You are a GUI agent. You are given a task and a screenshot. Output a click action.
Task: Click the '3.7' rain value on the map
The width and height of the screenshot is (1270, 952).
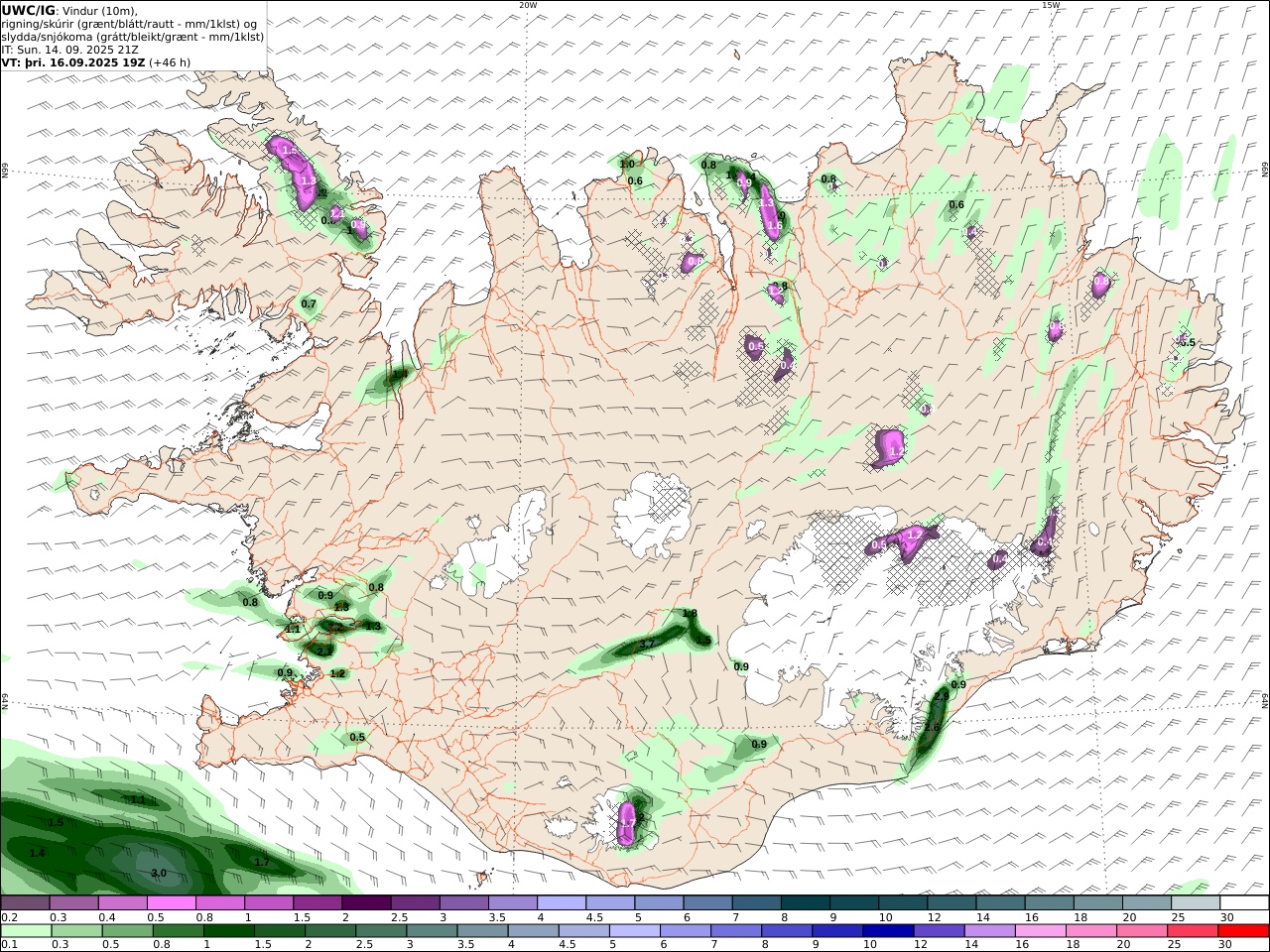pos(647,645)
